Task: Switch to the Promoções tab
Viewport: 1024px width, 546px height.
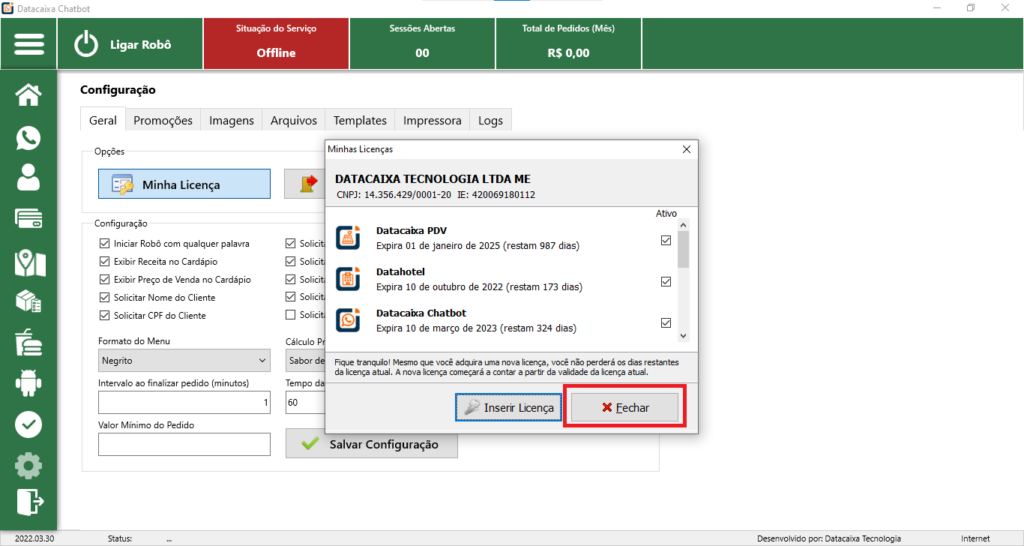Action: pos(163,120)
